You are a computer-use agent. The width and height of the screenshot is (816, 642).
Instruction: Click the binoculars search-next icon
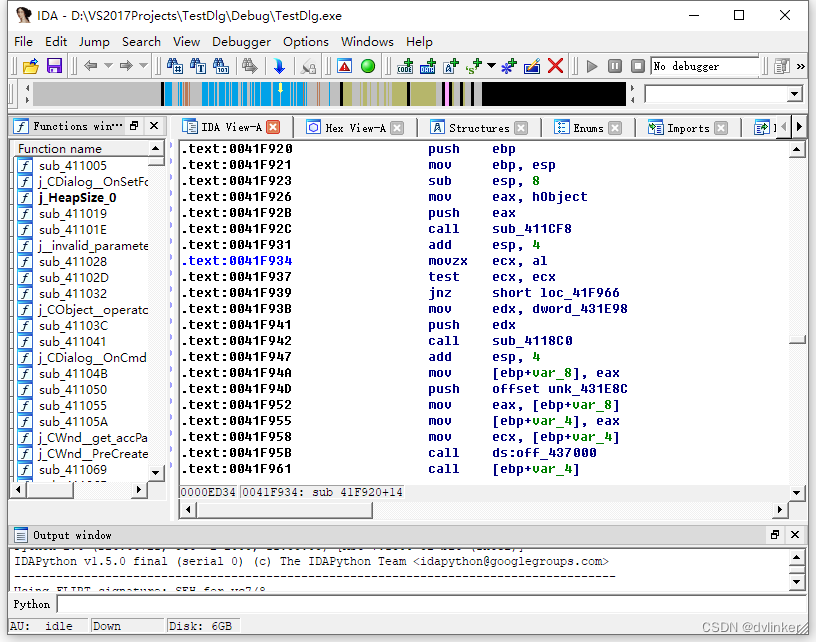250,66
